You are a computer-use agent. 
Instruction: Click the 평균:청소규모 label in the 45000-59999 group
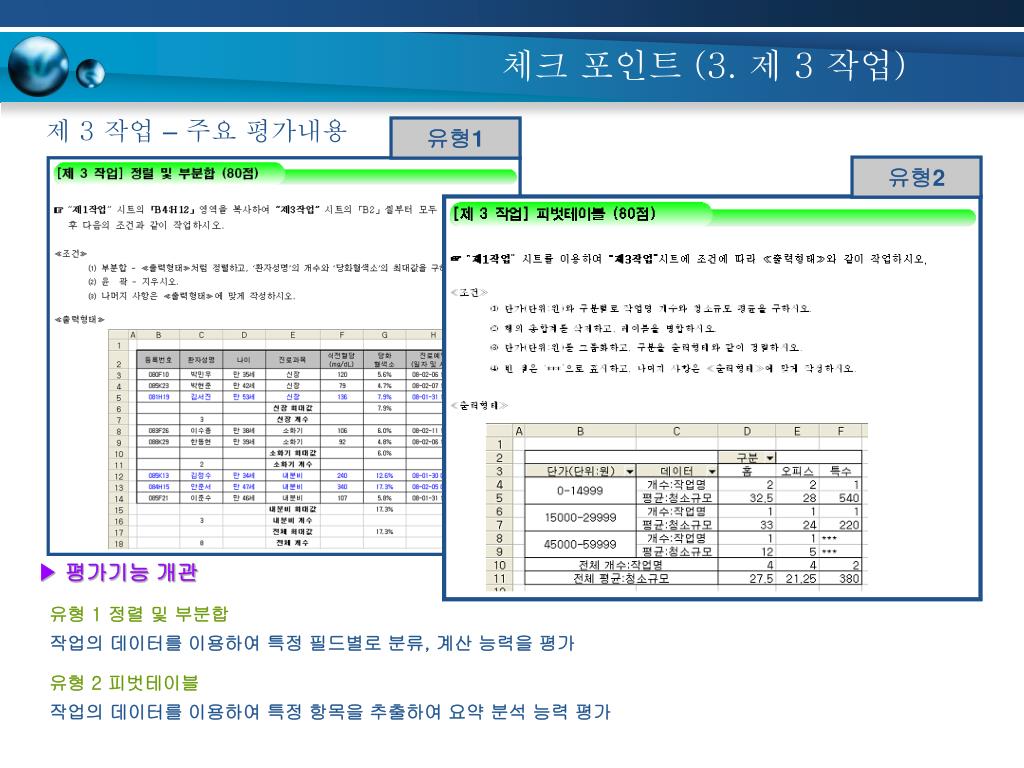[677, 551]
